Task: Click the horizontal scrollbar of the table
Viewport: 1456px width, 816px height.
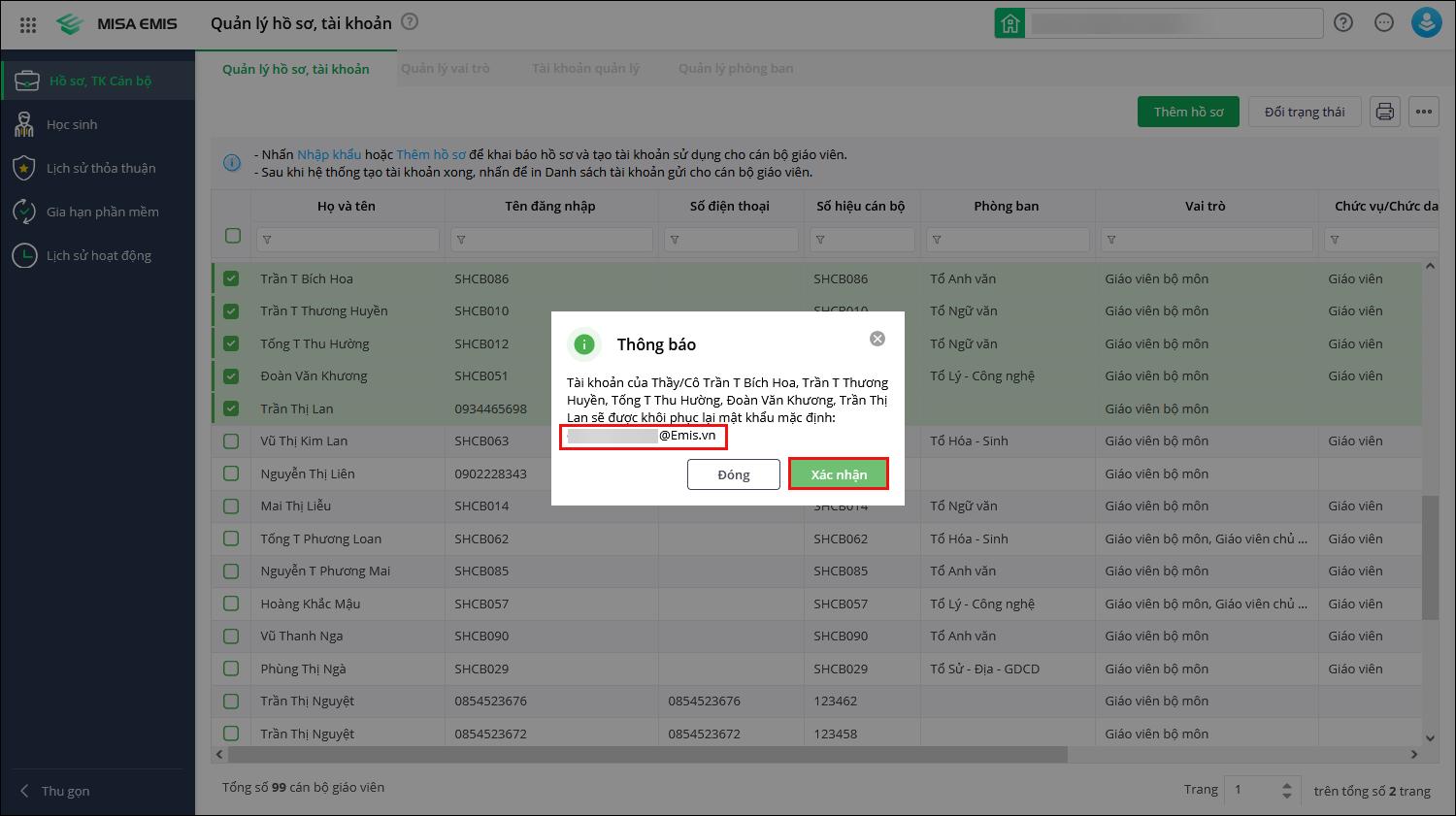Action: 647,754
